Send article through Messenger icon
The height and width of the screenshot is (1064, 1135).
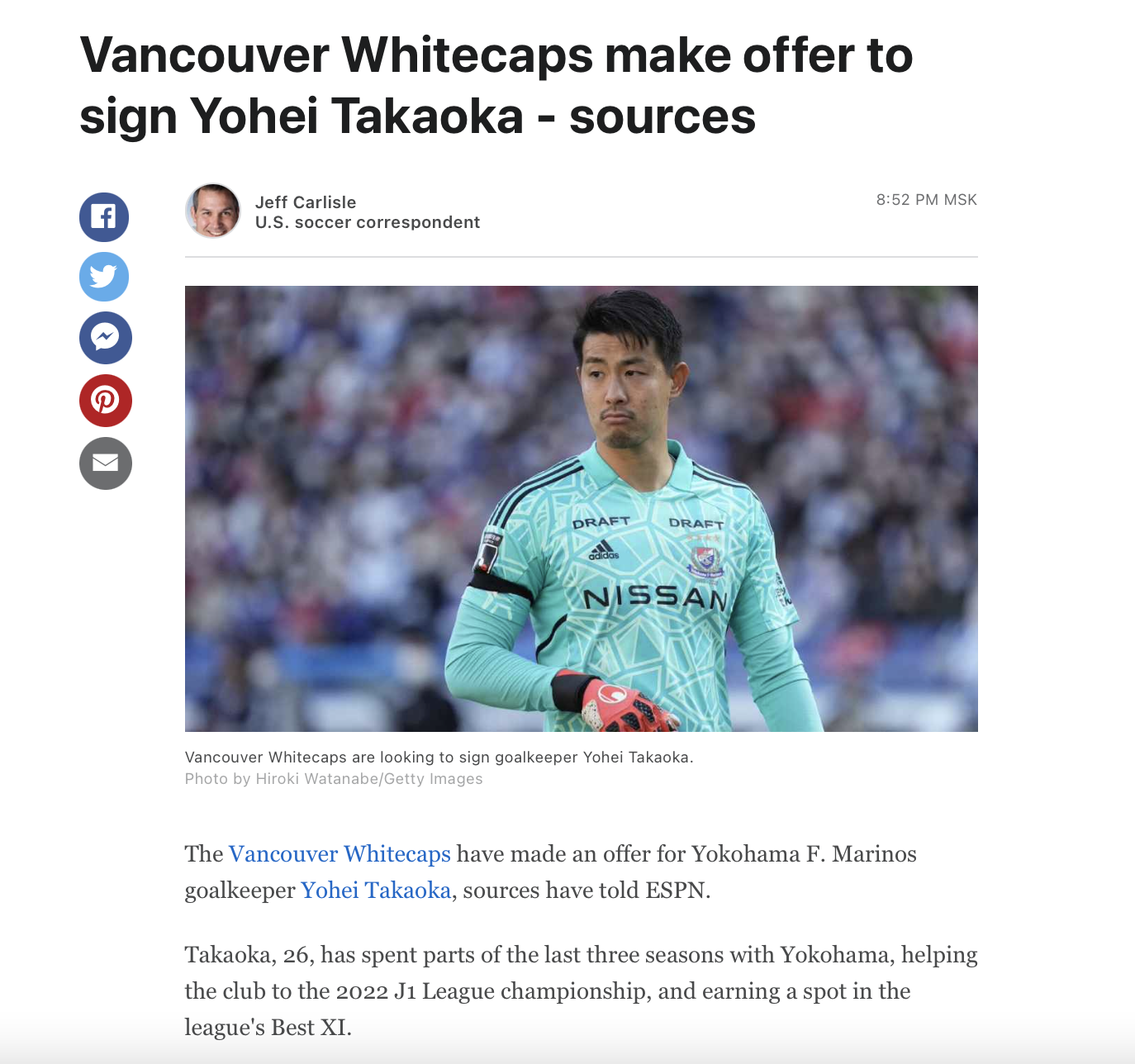(106, 338)
